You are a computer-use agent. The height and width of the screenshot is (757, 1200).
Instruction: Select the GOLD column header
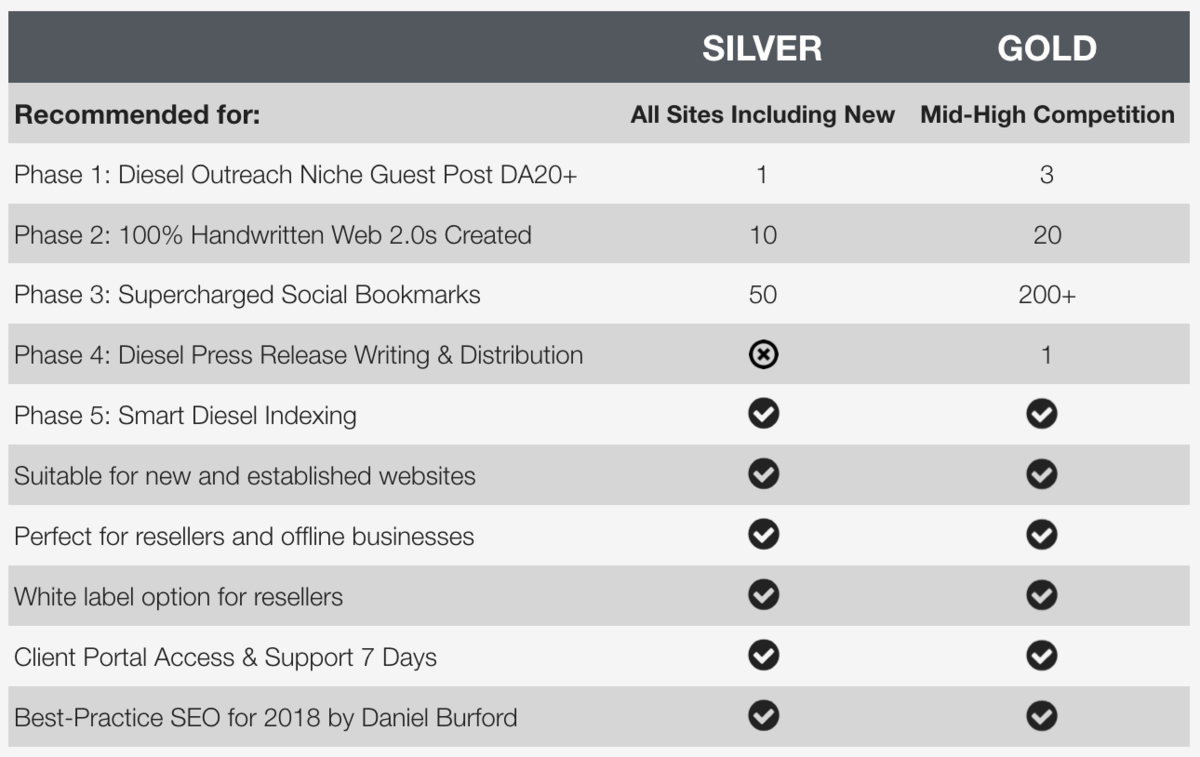tap(1047, 48)
